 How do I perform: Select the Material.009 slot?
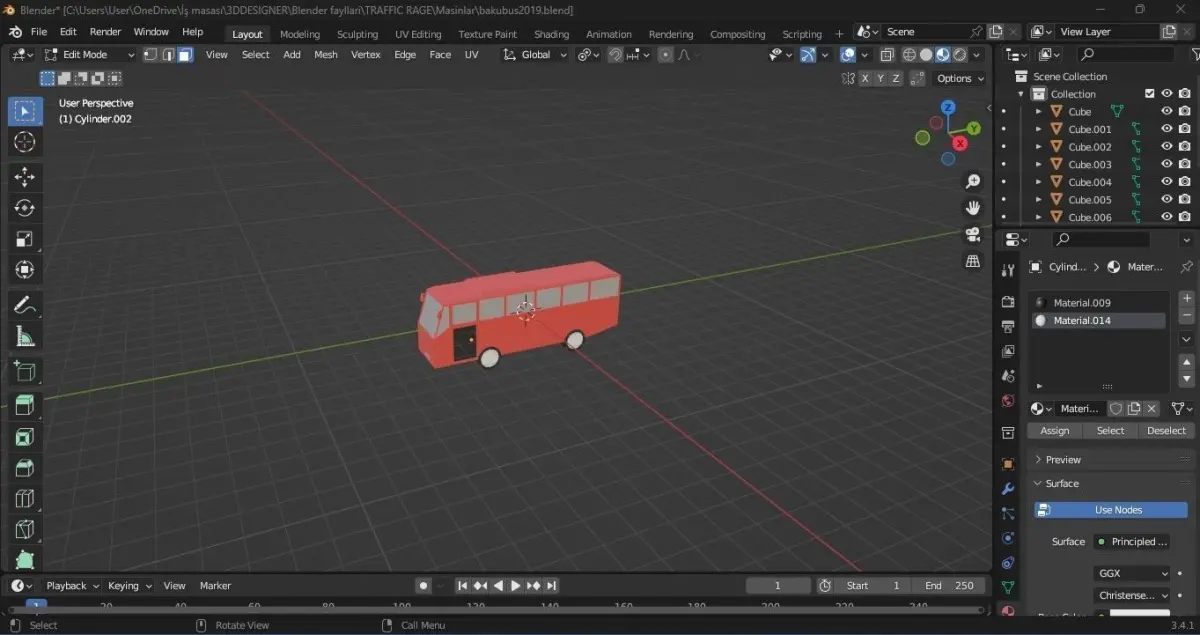pos(1099,303)
